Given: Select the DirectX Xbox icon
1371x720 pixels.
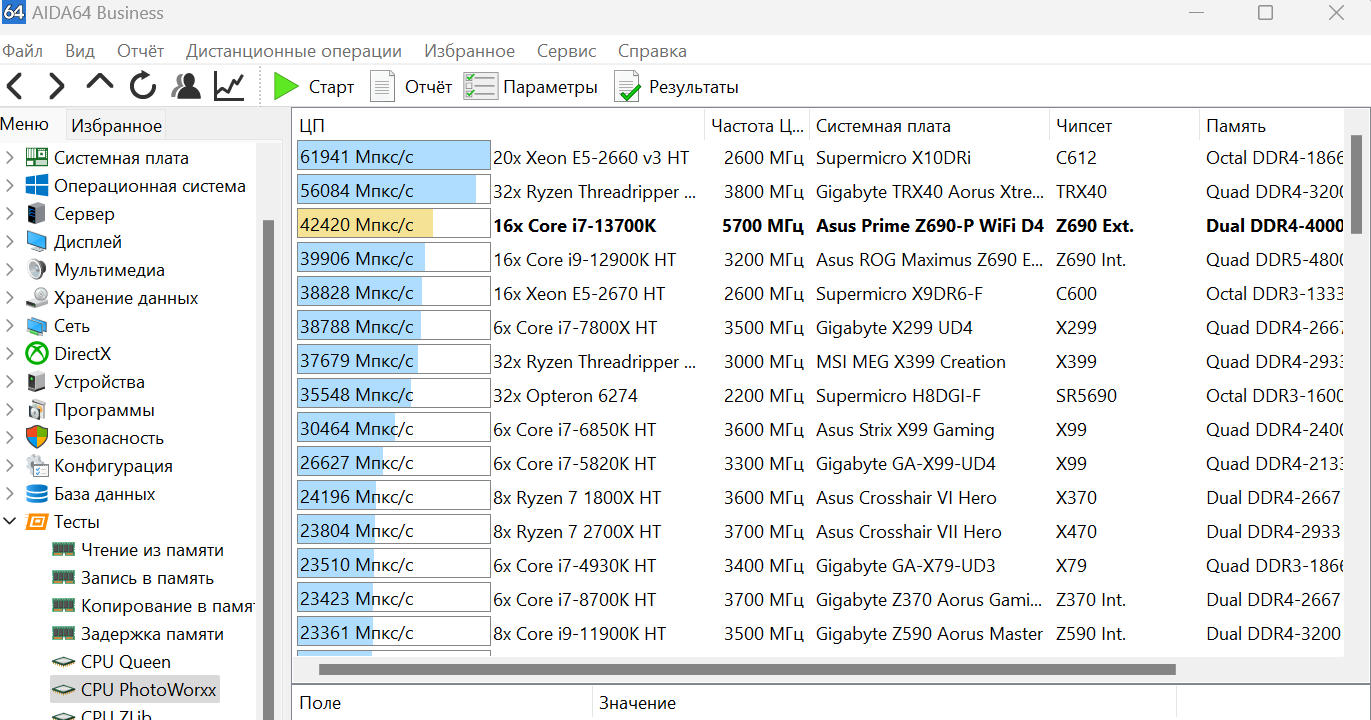Looking at the screenshot, I should (x=37, y=353).
